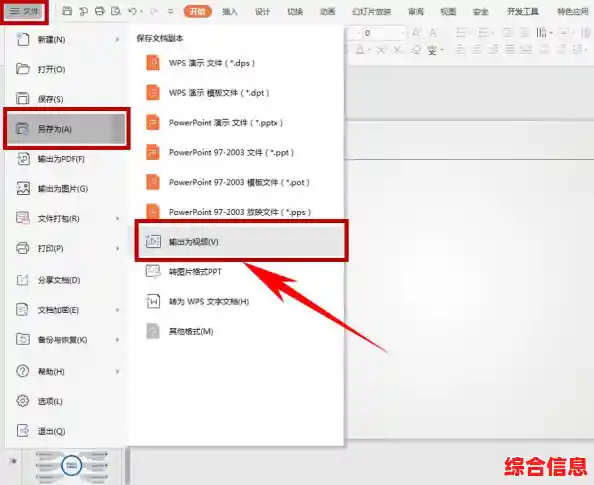
Task: Click the undo arrow icon
Action: tap(132, 12)
